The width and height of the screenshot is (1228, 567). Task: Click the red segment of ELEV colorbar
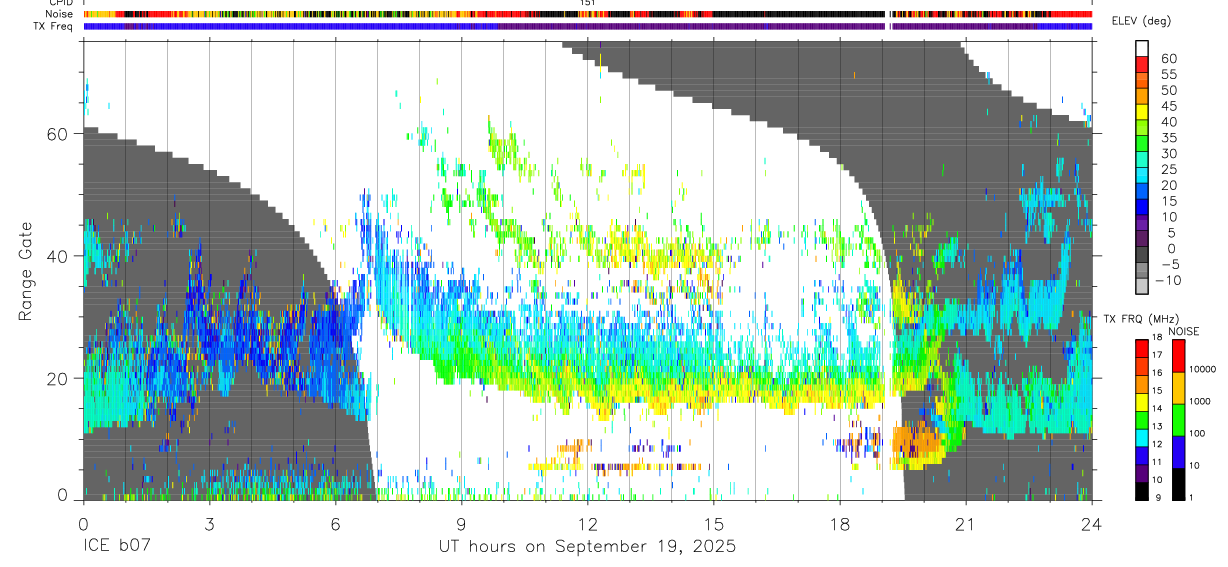point(1142,64)
